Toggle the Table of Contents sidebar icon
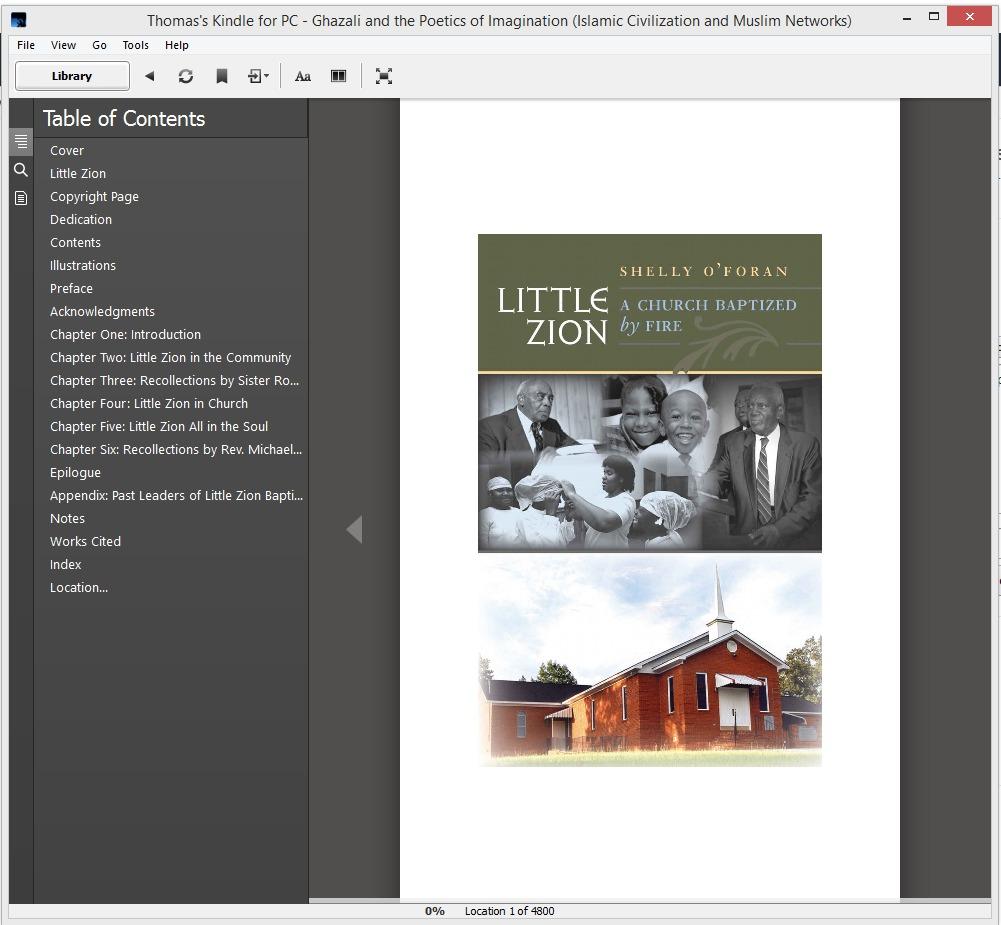 [20, 142]
